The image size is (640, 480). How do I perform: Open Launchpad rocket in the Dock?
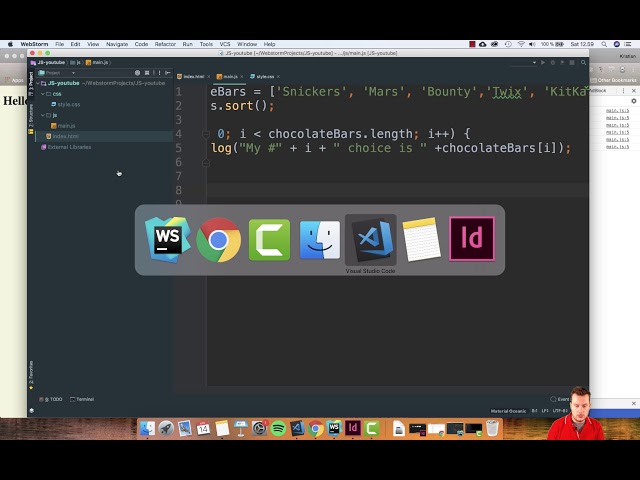[x=166, y=429]
